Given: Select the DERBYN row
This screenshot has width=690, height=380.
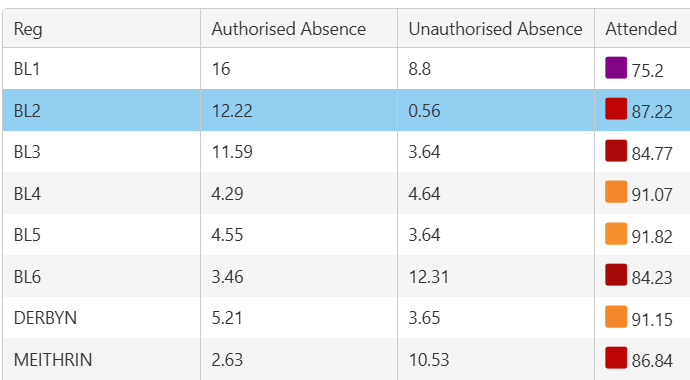Looking at the screenshot, I should (346, 318).
